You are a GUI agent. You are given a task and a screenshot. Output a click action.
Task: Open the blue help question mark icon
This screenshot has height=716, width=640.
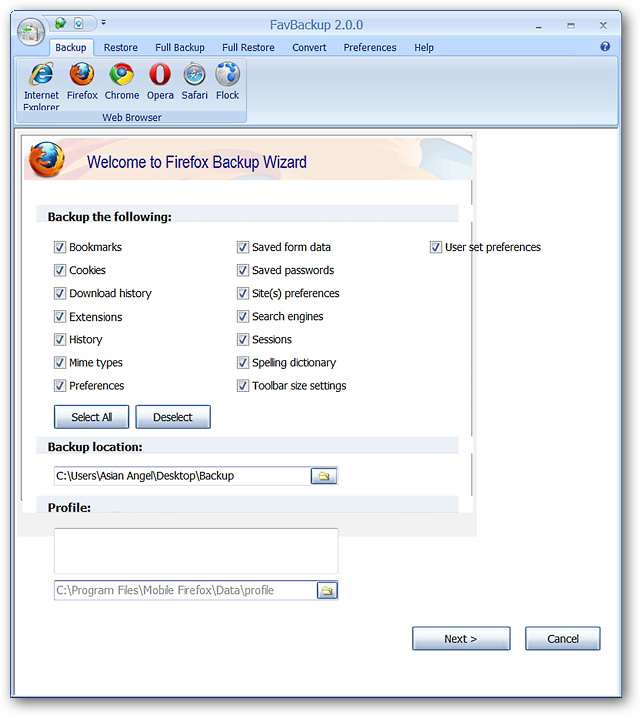point(605,46)
